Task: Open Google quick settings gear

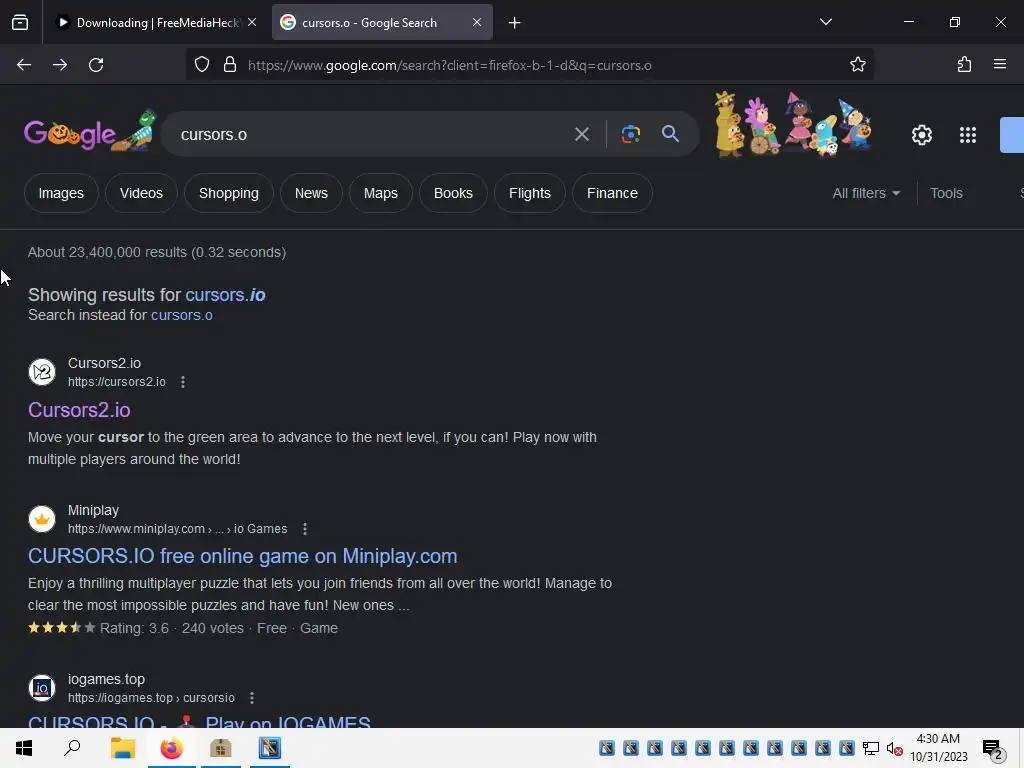Action: click(x=921, y=135)
